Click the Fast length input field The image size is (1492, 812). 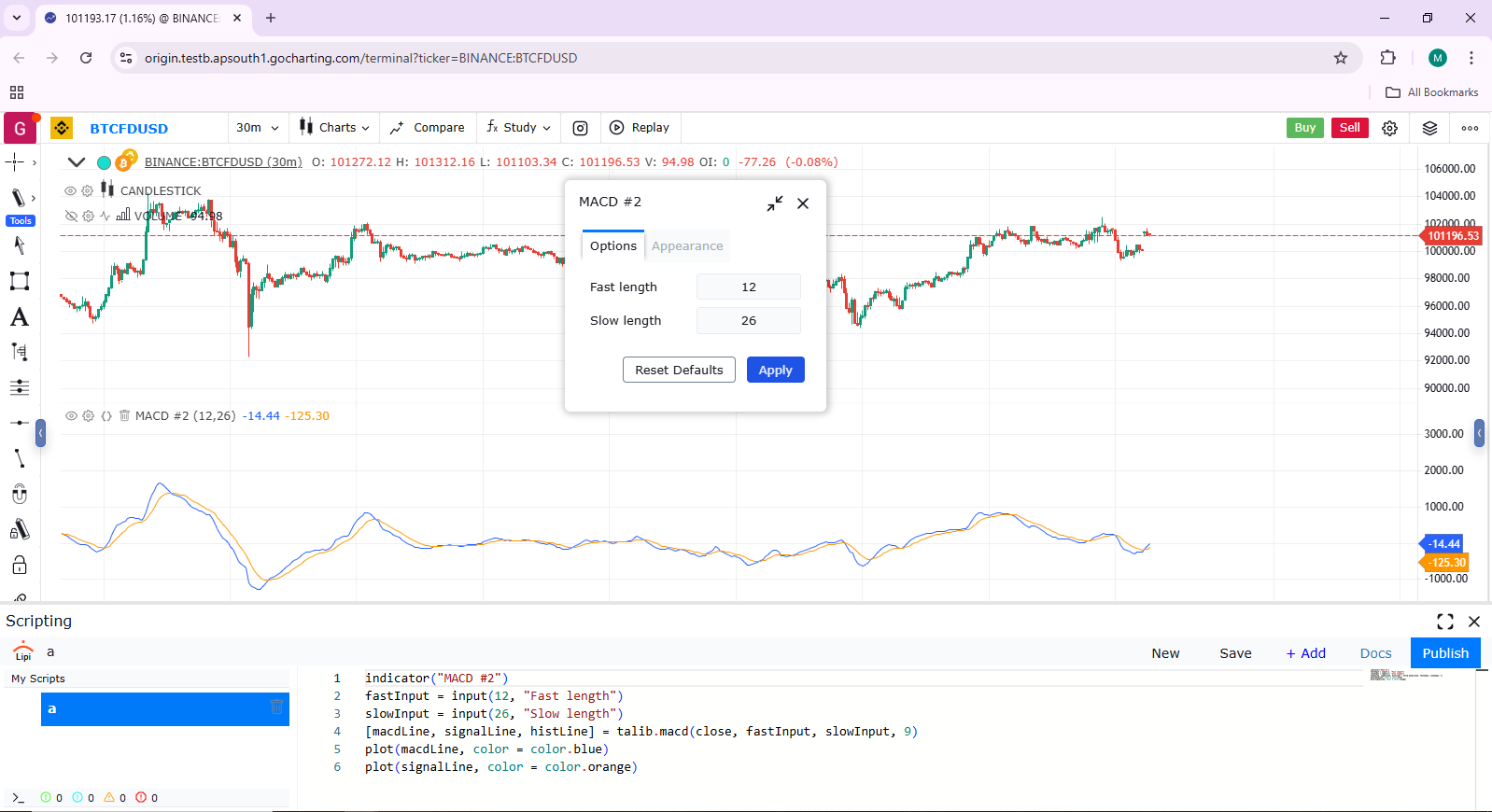748,287
